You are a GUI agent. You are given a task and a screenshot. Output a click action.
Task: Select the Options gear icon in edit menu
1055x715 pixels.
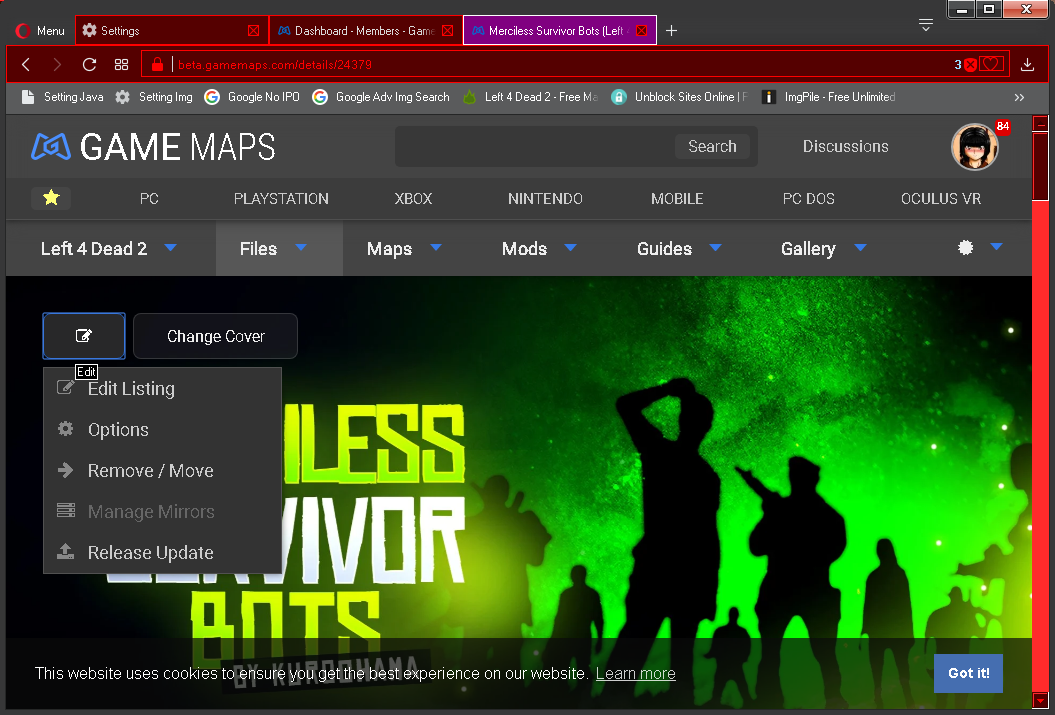66,429
